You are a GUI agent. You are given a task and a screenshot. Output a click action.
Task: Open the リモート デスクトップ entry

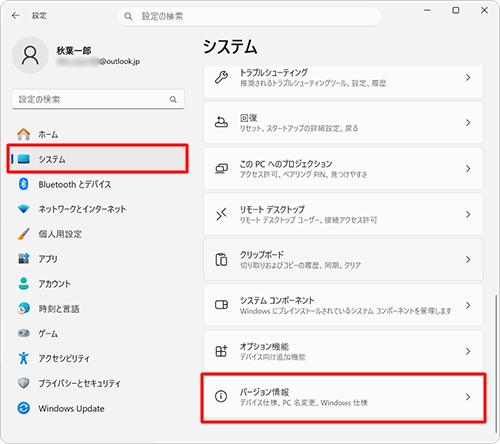343,214
